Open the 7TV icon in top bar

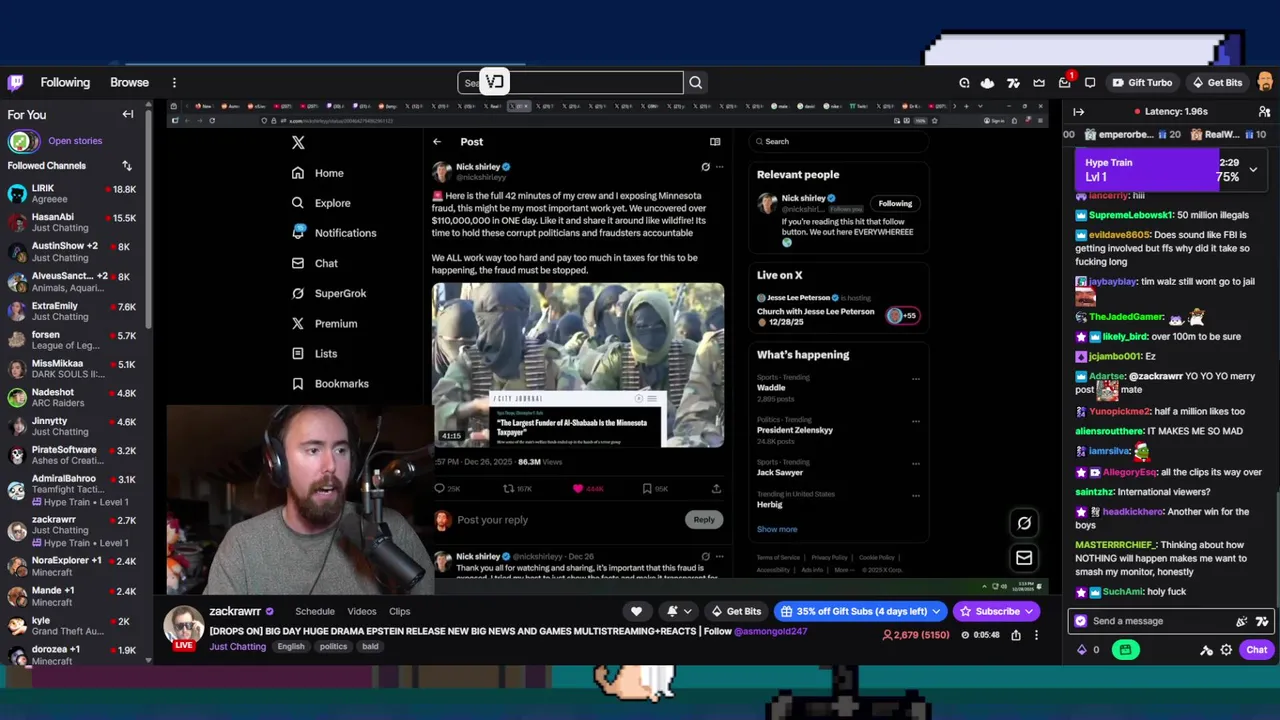coord(1013,83)
